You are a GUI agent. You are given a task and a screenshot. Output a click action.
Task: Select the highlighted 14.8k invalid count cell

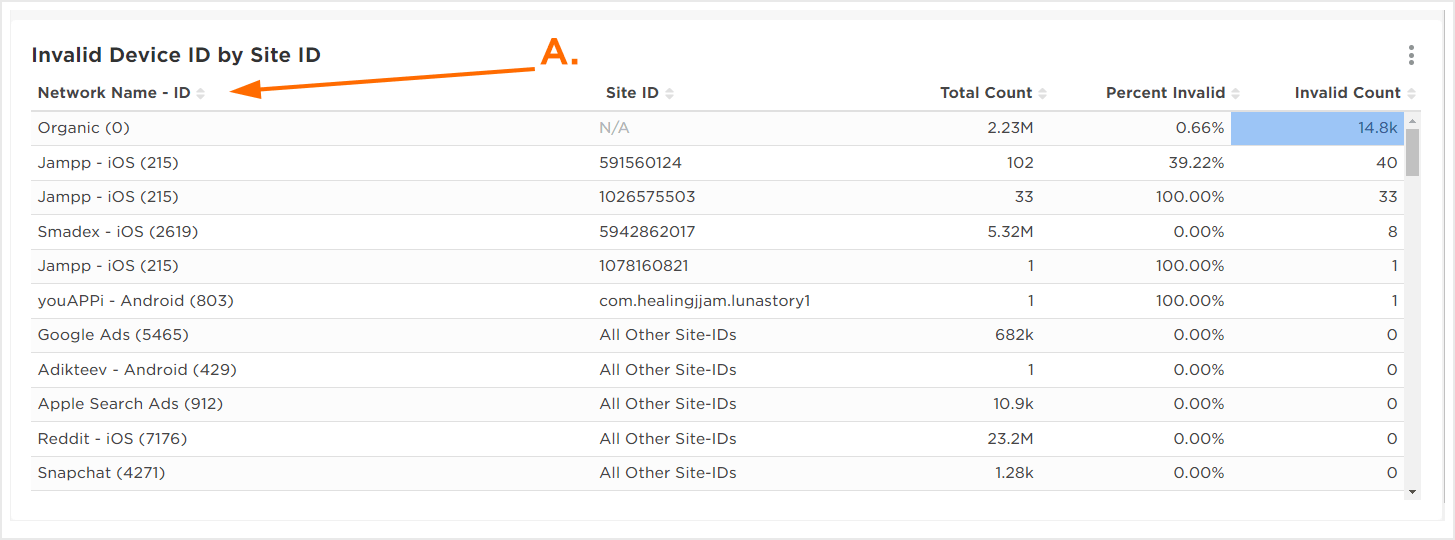click(x=1317, y=128)
